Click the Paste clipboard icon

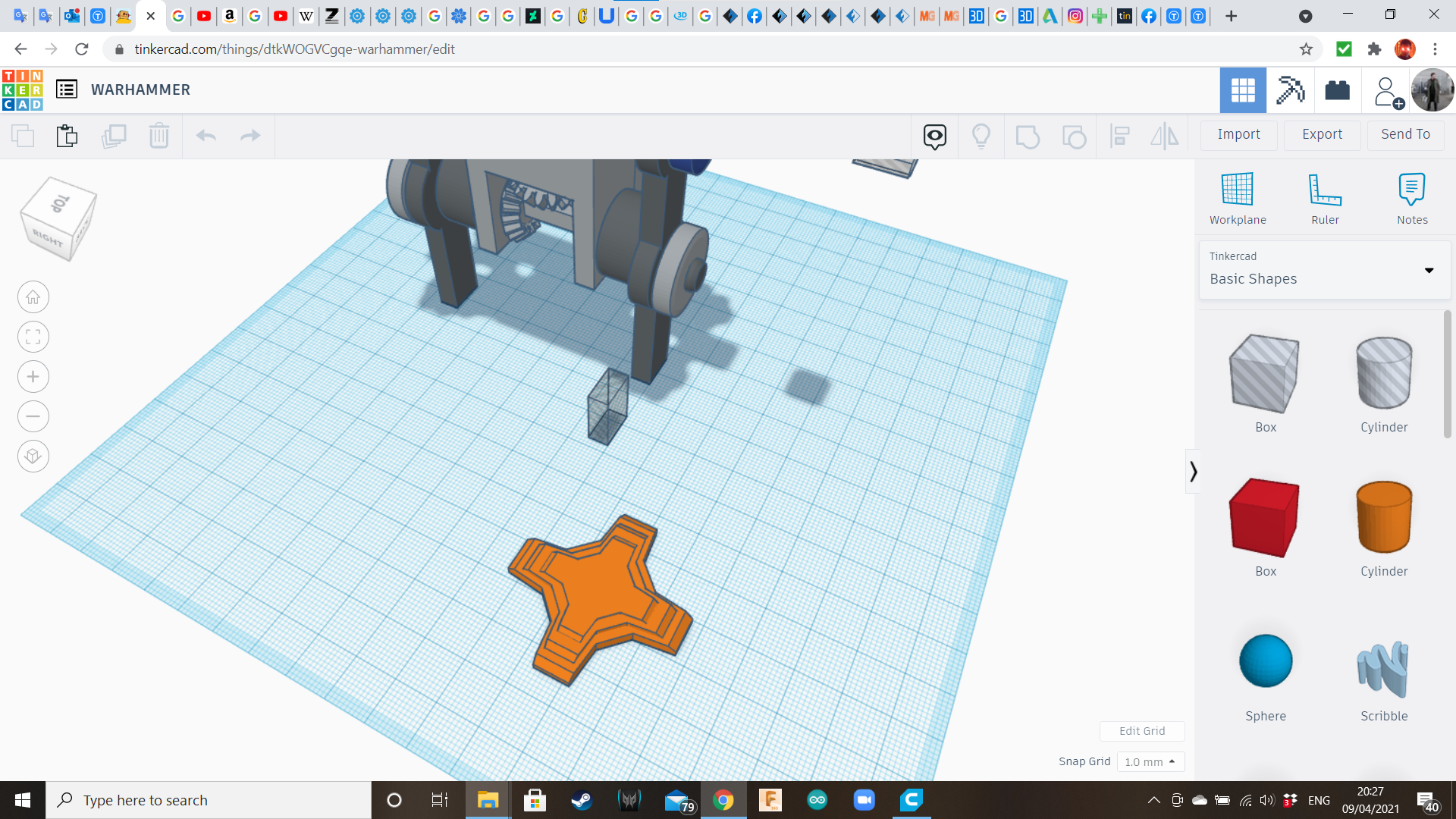point(67,136)
